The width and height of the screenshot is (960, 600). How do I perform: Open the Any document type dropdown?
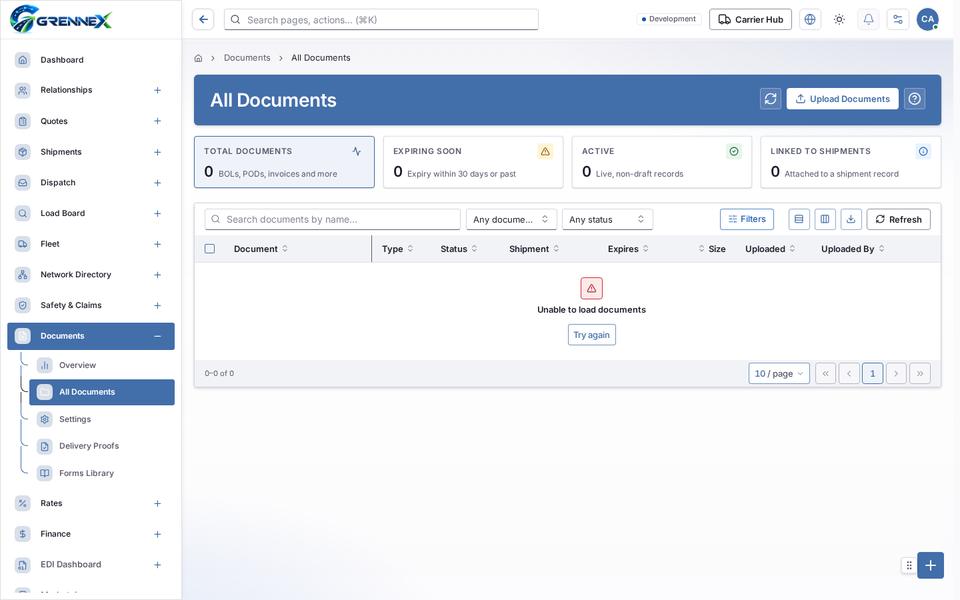511,219
